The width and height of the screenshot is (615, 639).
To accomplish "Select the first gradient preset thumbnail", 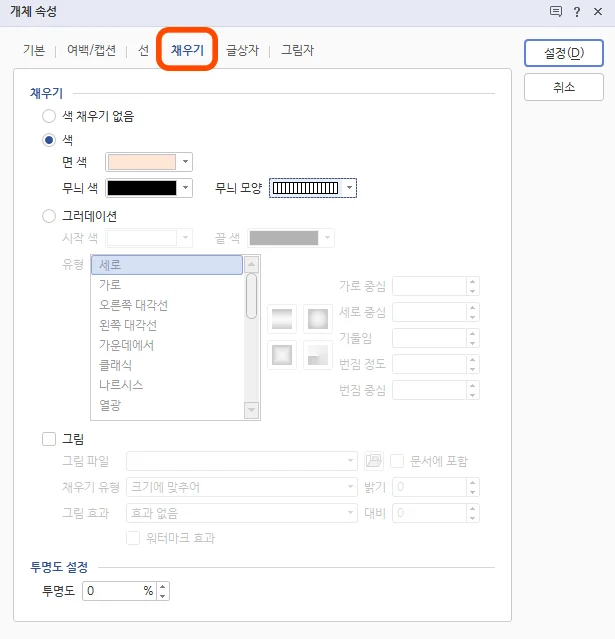I will pos(282,319).
